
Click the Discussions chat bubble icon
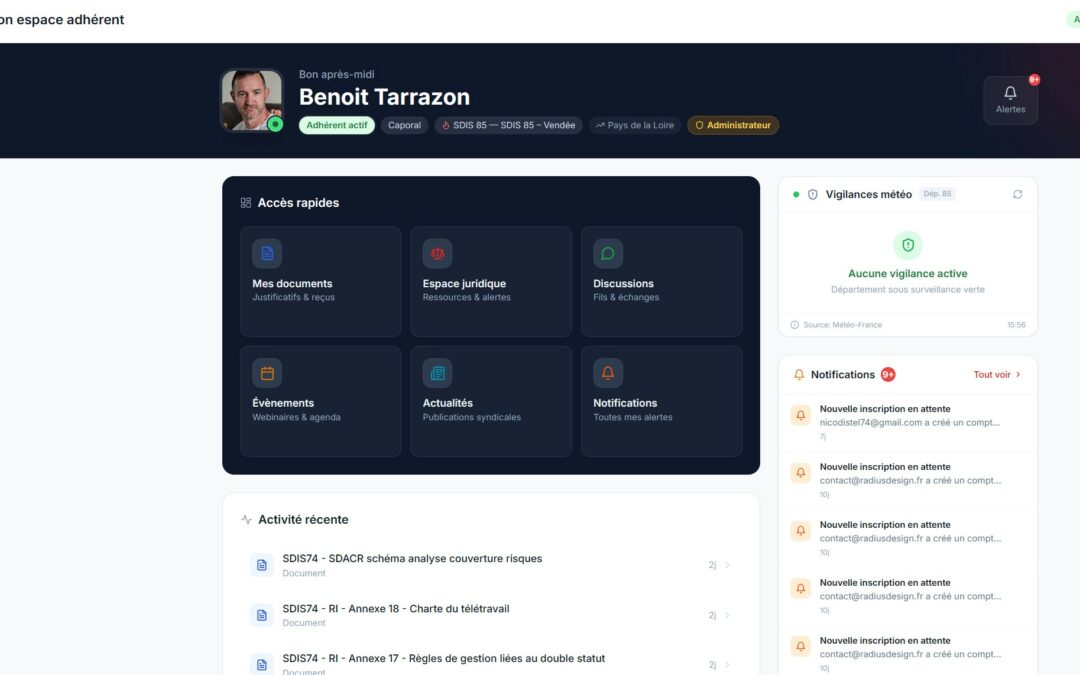click(608, 254)
